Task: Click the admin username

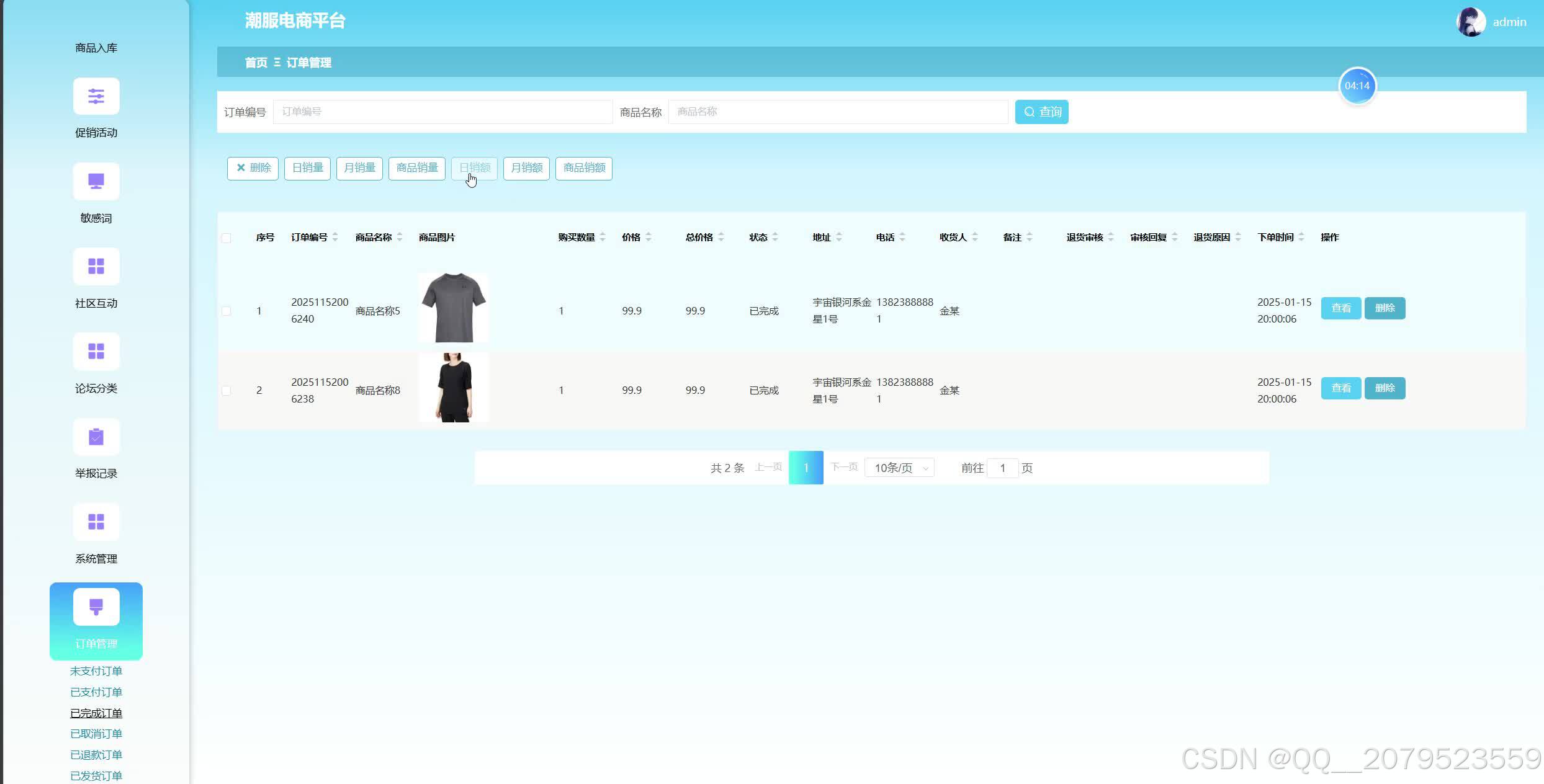Action: pyautogui.click(x=1509, y=22)
